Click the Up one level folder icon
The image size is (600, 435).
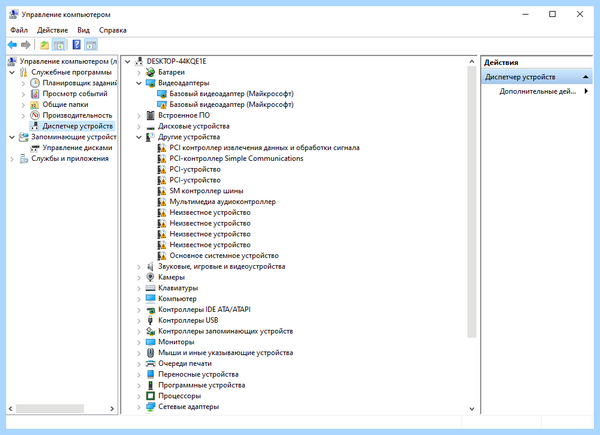tap(44, 45)
